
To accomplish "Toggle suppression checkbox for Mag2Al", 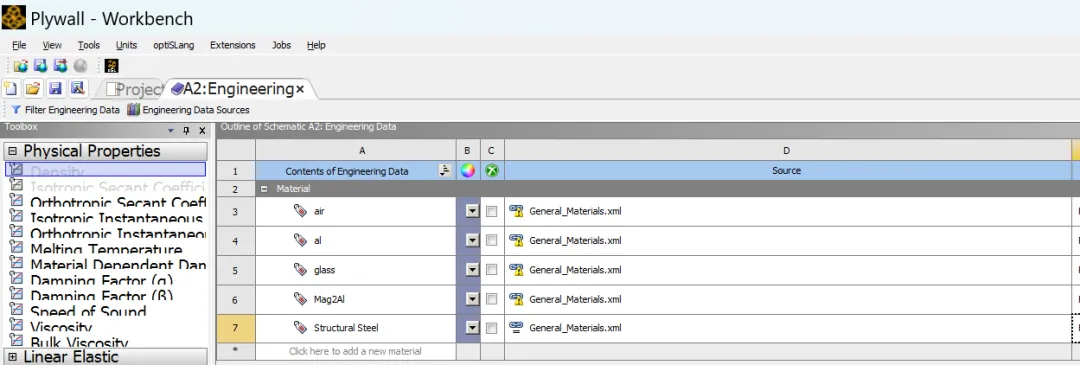I will [491, 299].
